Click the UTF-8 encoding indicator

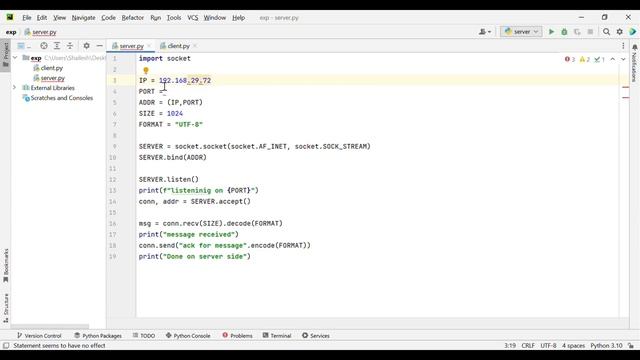point(548,346)
